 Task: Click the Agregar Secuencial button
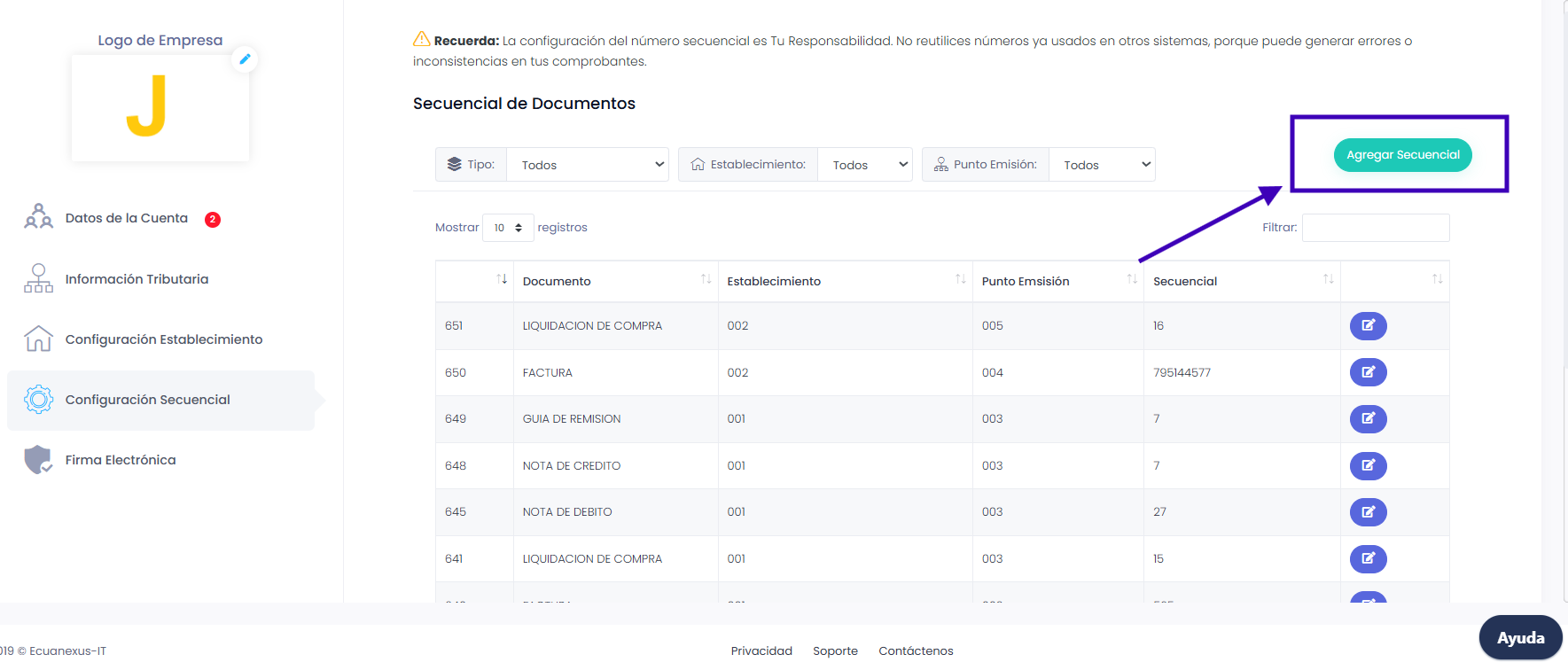pos(1402,155)
